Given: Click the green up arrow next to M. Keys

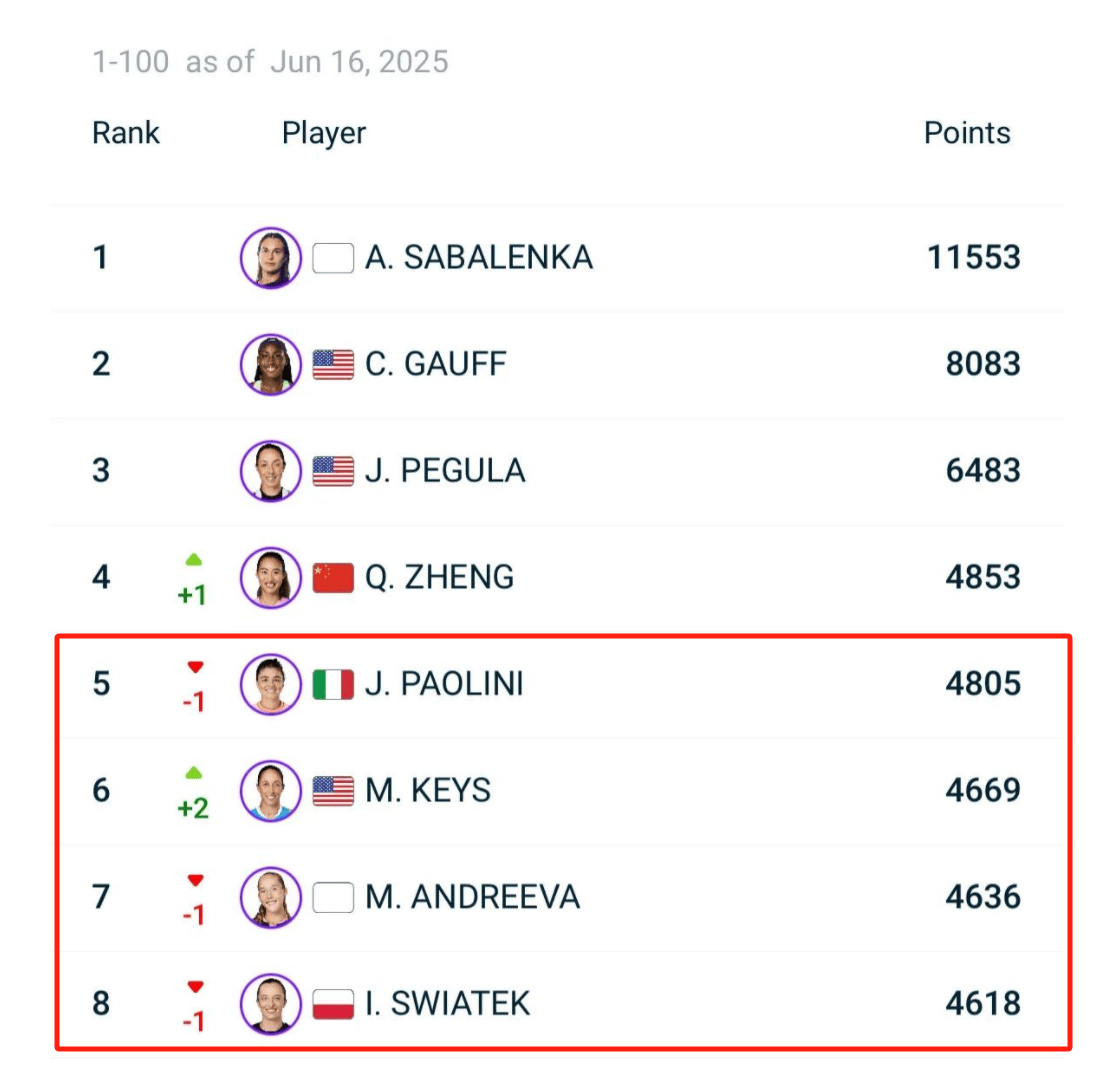Looking at the screenshot, I should tap(194, 773).
